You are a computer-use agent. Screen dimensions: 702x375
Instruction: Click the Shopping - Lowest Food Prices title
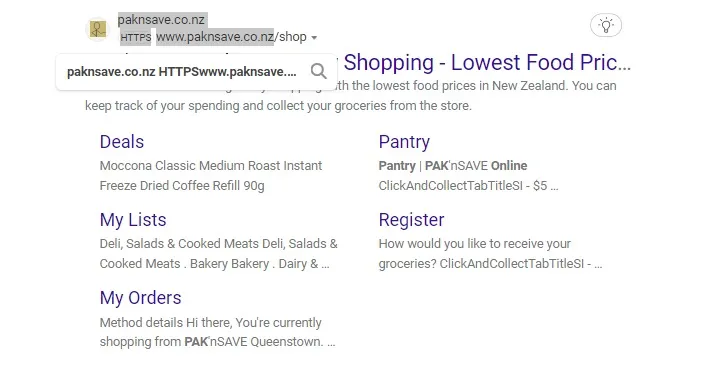click(487, 62)
